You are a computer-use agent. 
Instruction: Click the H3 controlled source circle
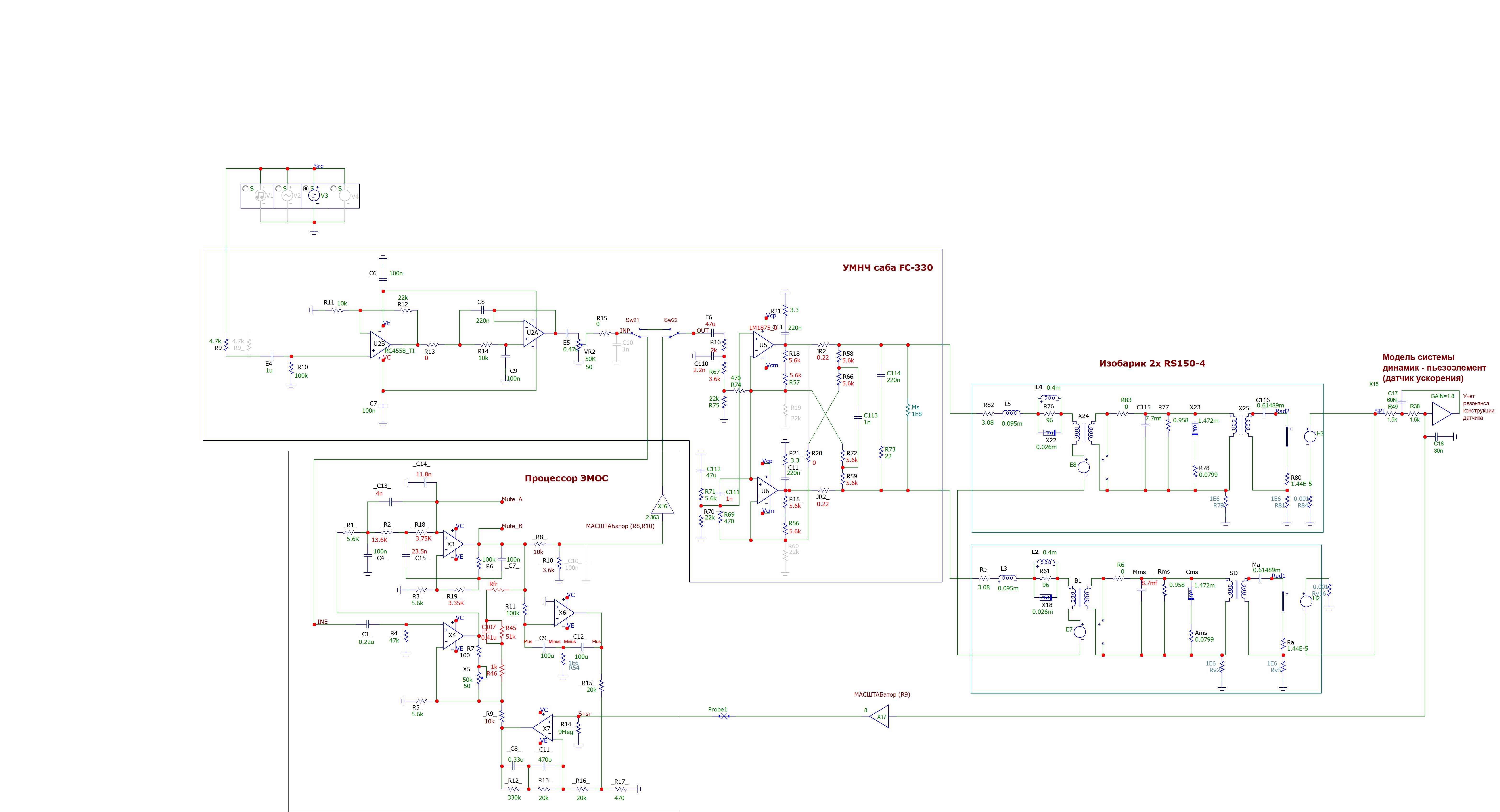(1310, 436)
